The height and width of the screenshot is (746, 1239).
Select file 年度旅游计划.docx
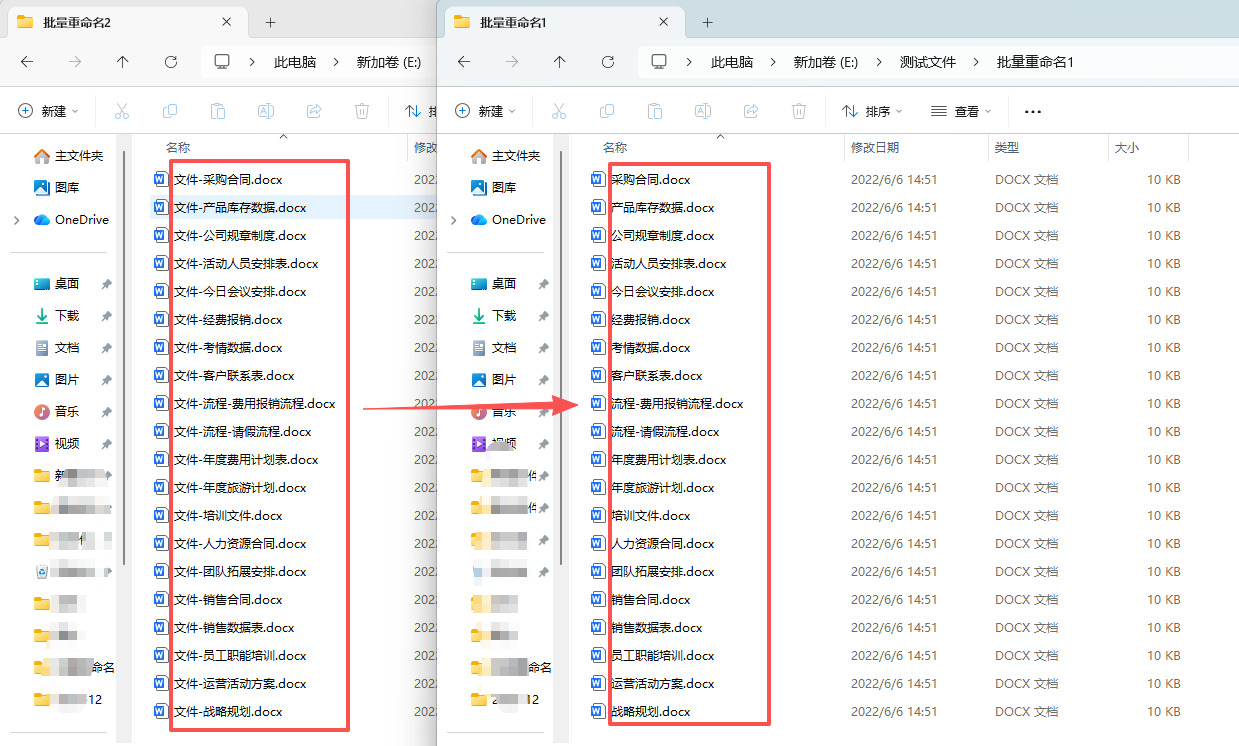coord(662,488)
